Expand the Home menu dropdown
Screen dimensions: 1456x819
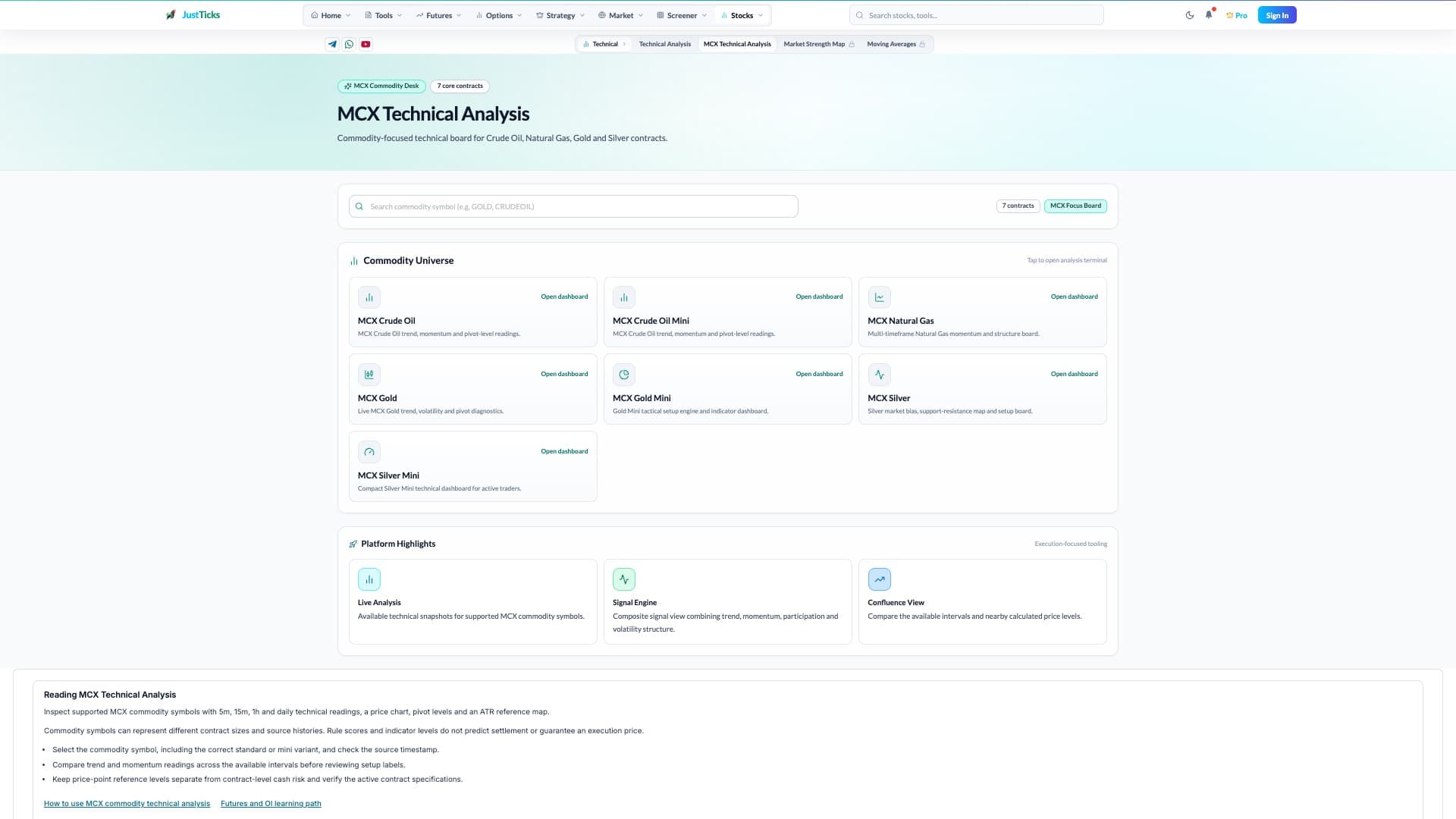coord(331,15)
